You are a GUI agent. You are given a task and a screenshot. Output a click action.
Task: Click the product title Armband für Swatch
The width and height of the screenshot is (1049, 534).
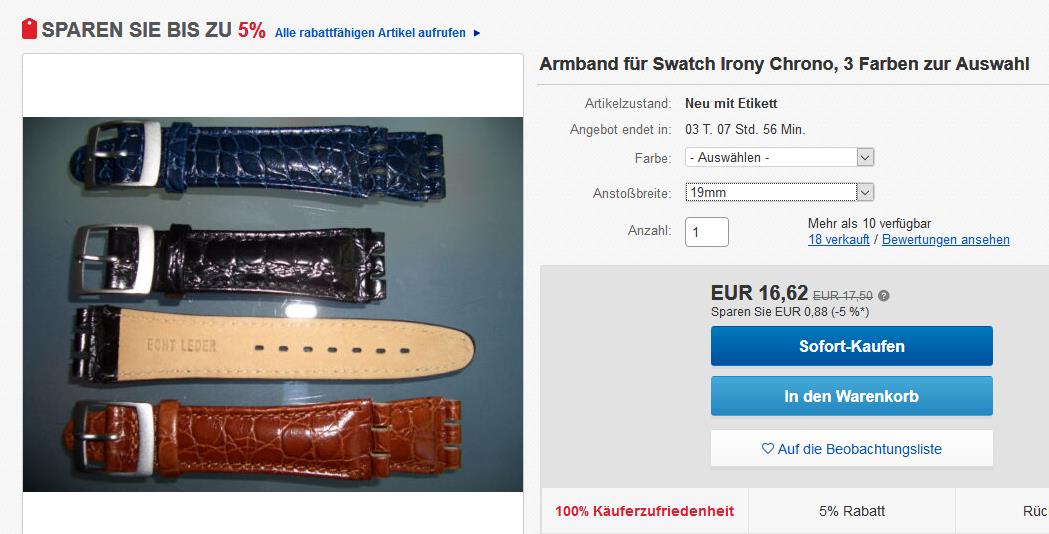784,64
